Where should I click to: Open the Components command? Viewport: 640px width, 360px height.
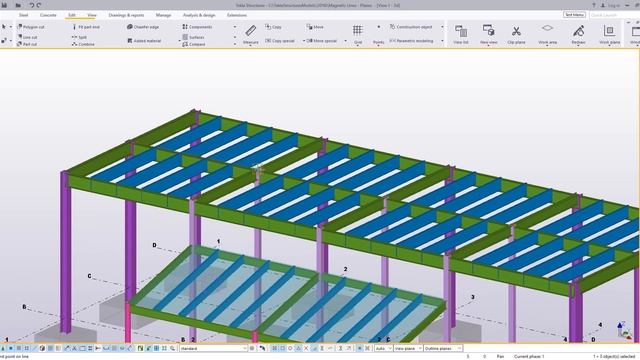197,27
